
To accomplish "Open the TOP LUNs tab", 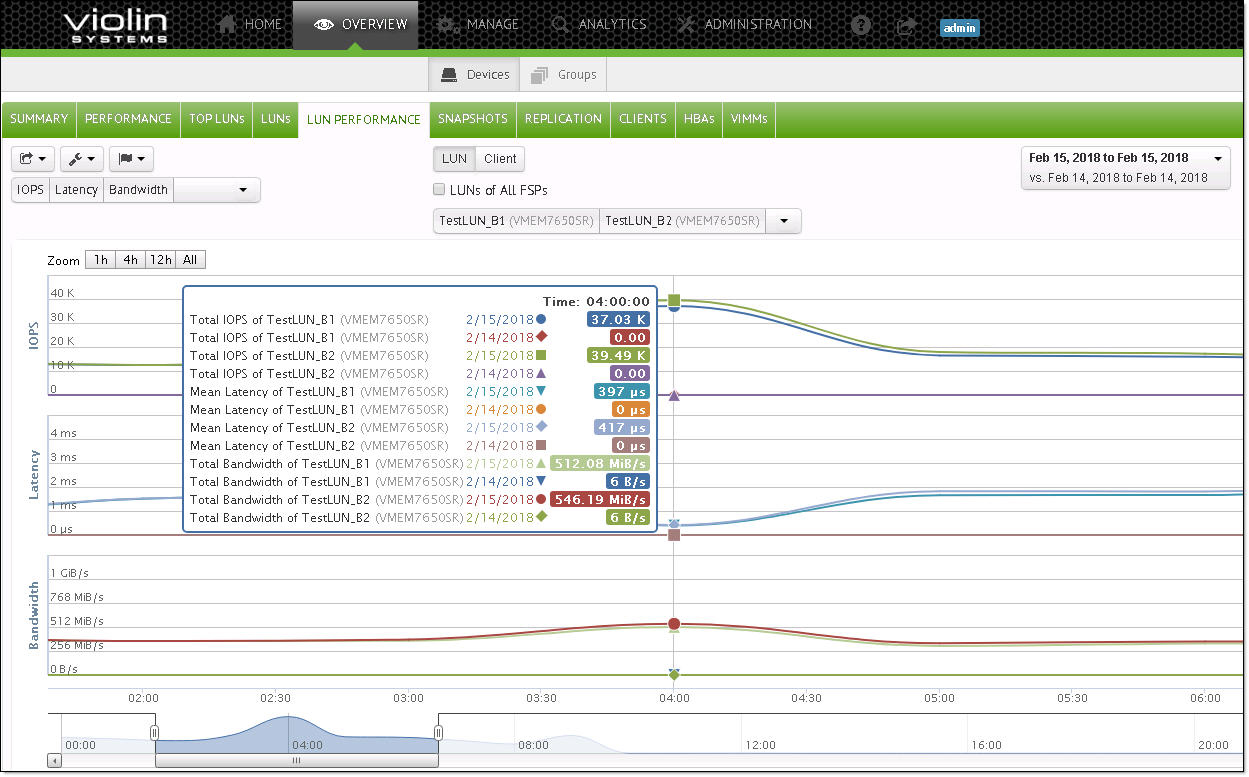I will 217,119.
